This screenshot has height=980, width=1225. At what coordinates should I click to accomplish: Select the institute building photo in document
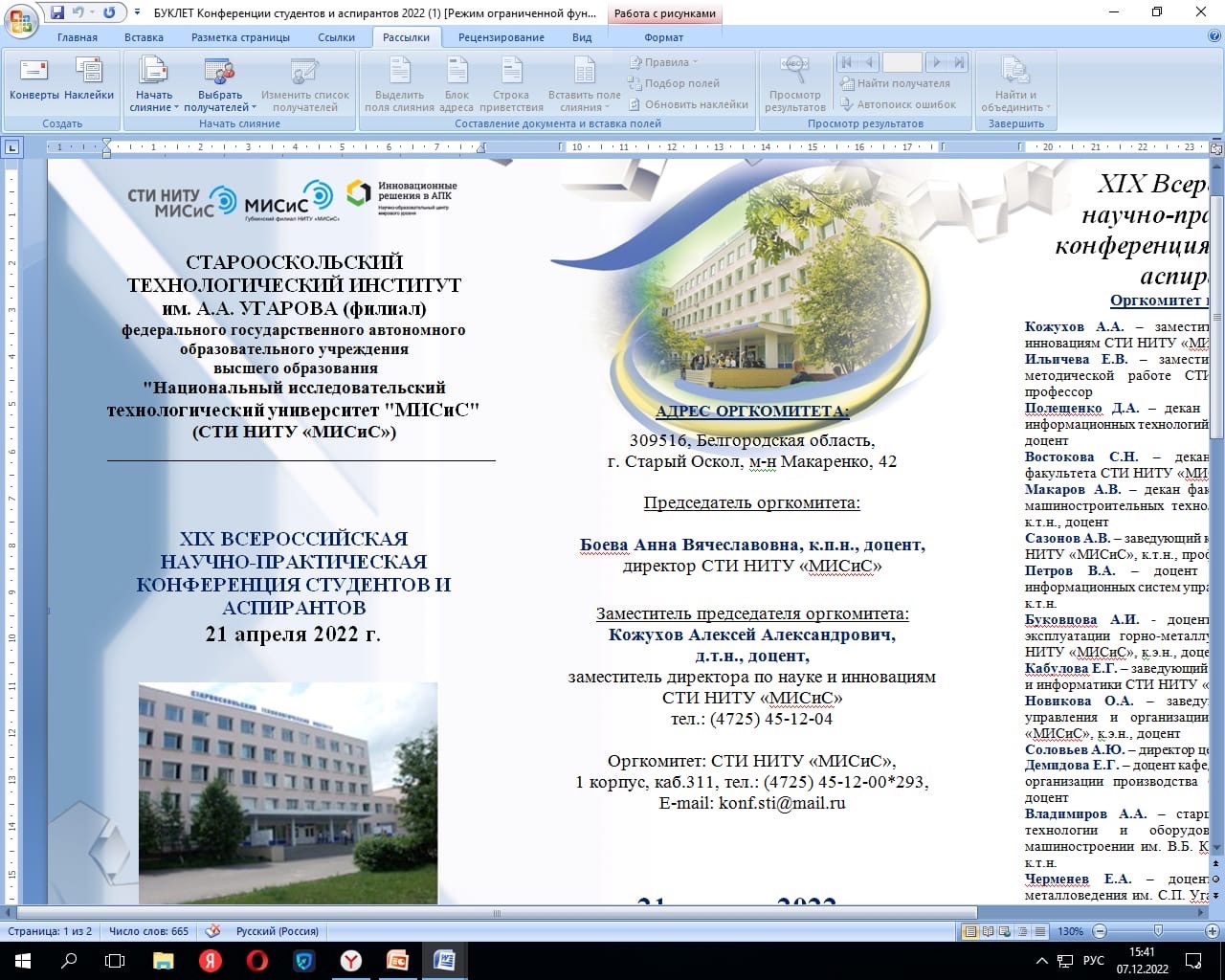point(288,792)
